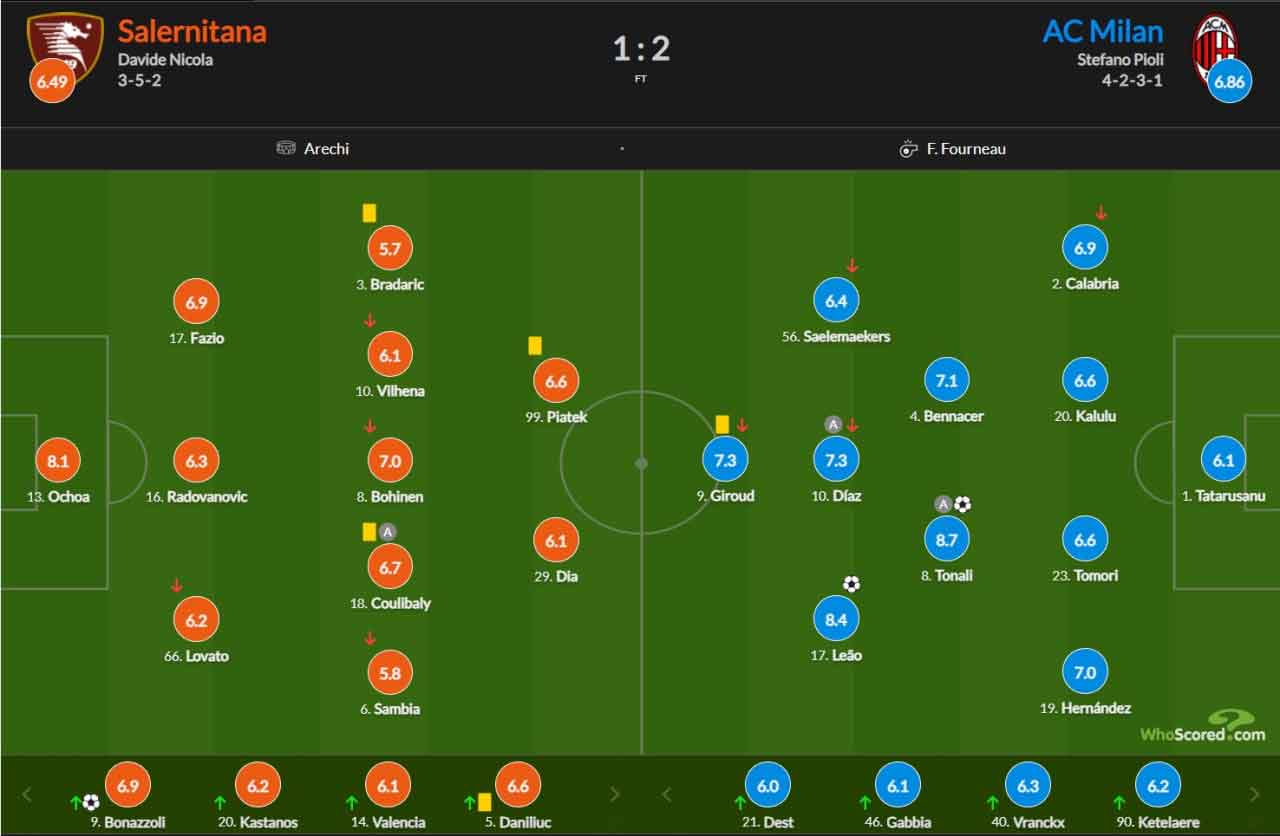Select Tonali's 8.7 rating circle
Screen dimensions: 1280x836
[947, 540]
